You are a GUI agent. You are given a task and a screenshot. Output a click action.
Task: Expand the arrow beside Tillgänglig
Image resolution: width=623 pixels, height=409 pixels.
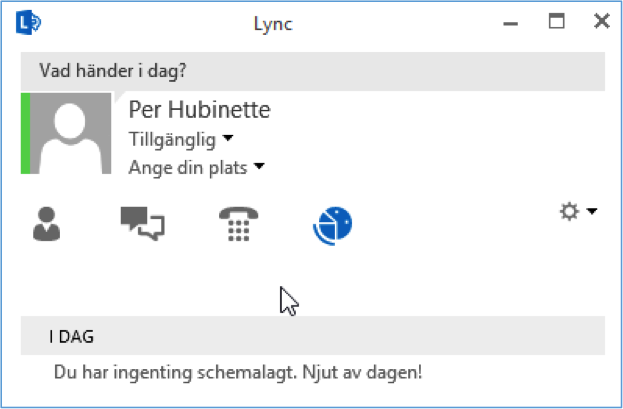click(228, 138)
